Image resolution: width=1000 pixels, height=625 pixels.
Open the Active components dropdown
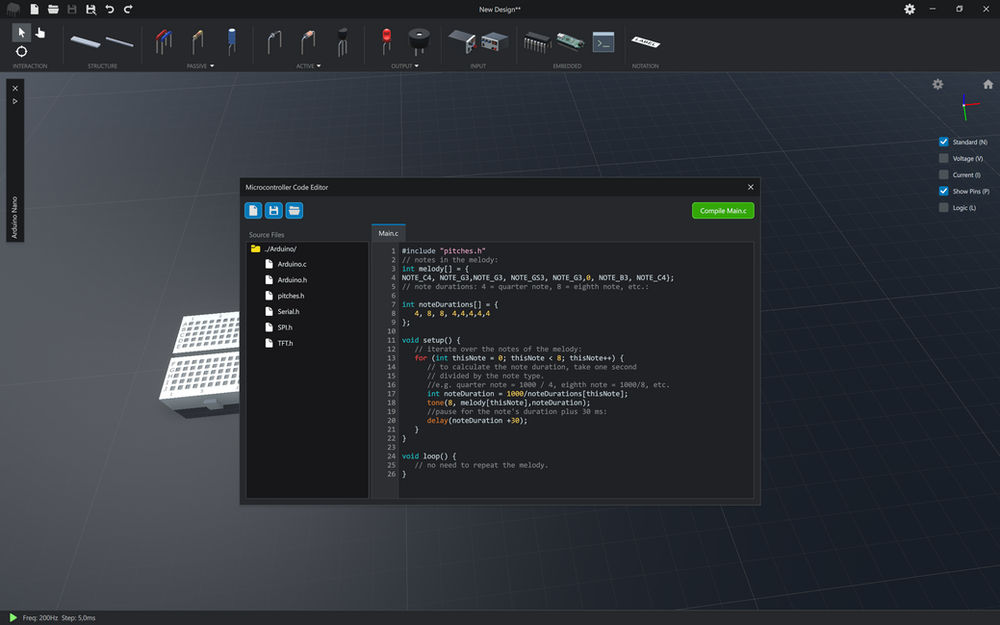click(318, 64)
